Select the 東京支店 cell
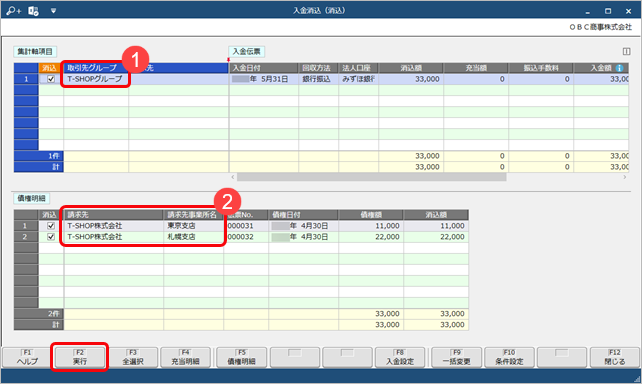Image resolution: width=642 pixels, height=384 pixels. [x=193, y=226]
